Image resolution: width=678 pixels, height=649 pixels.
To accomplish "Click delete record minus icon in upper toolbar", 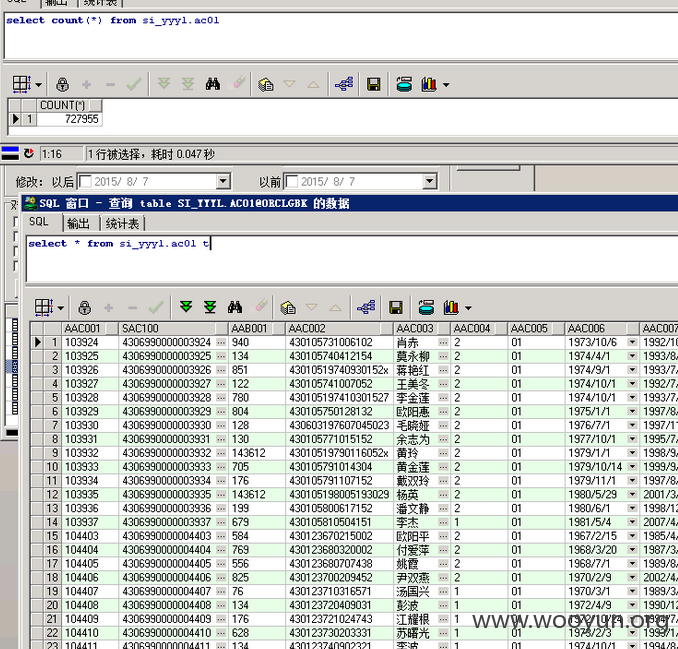I will tap(110, 84).
